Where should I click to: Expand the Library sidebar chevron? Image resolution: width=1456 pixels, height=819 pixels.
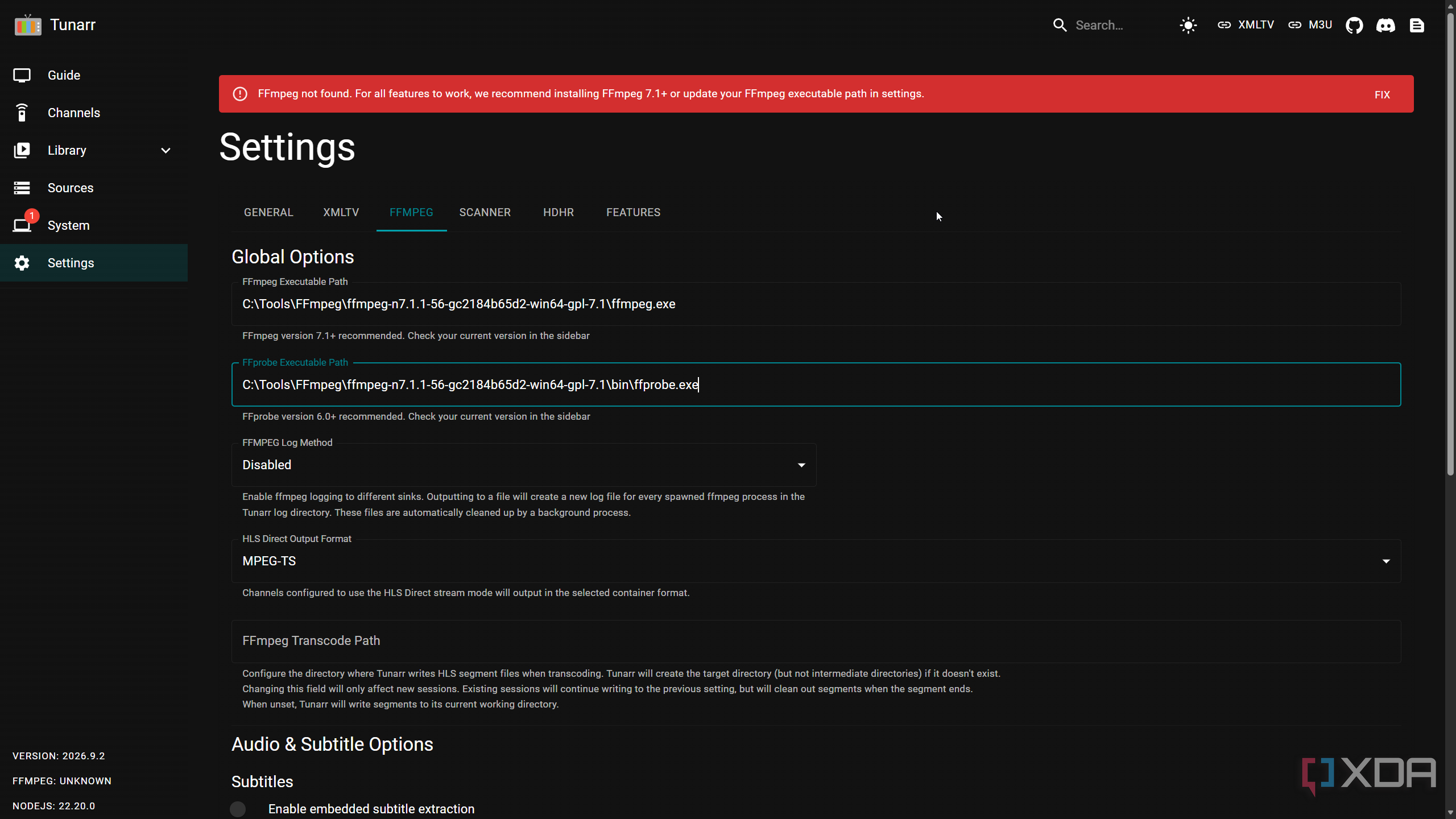tap(166, 151)
